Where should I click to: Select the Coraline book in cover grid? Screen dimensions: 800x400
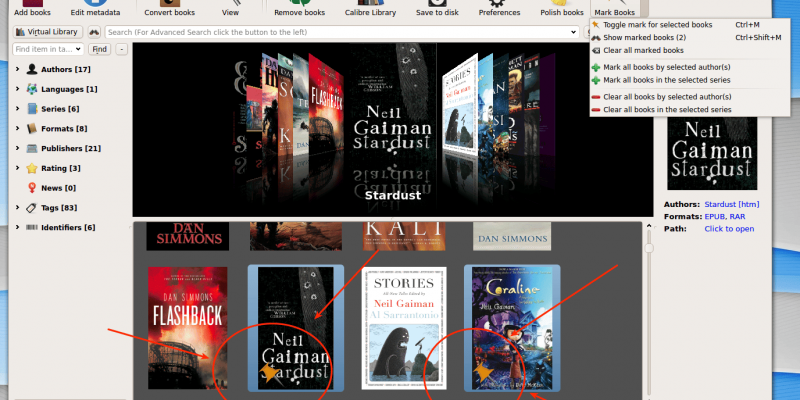pos(512,328)
